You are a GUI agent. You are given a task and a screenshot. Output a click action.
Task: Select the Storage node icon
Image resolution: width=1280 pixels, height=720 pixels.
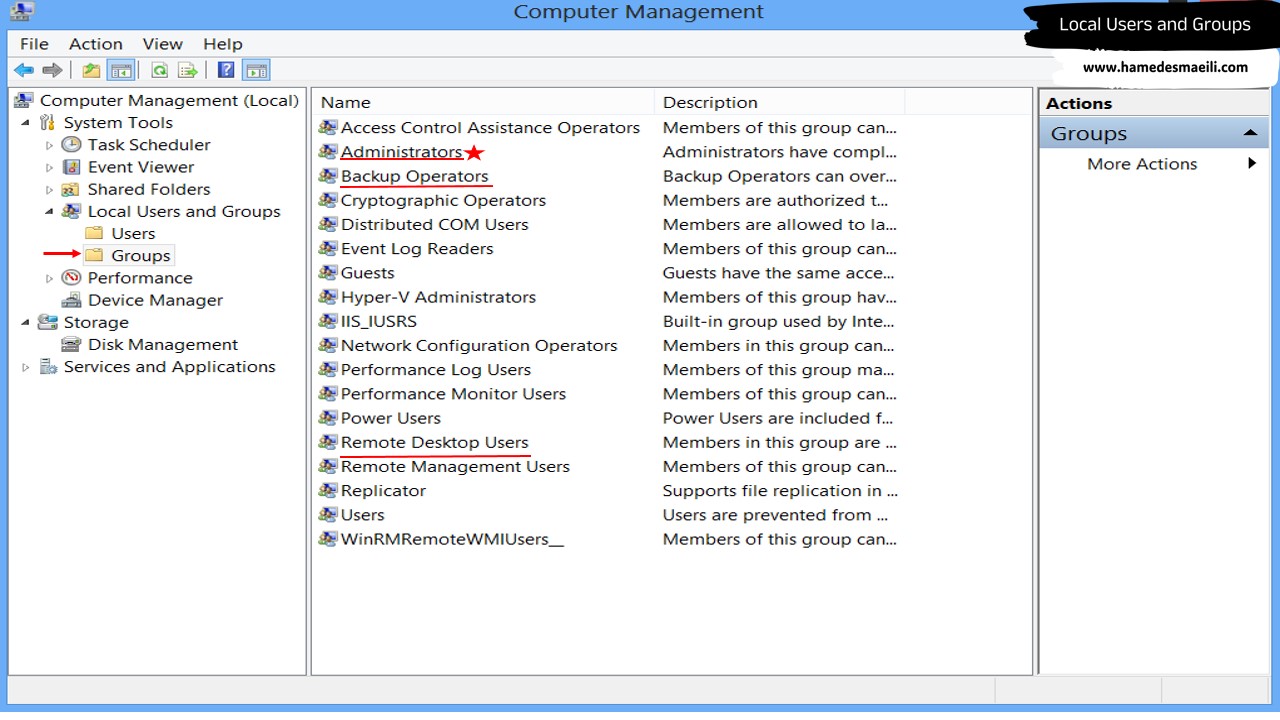click(47, 322)
